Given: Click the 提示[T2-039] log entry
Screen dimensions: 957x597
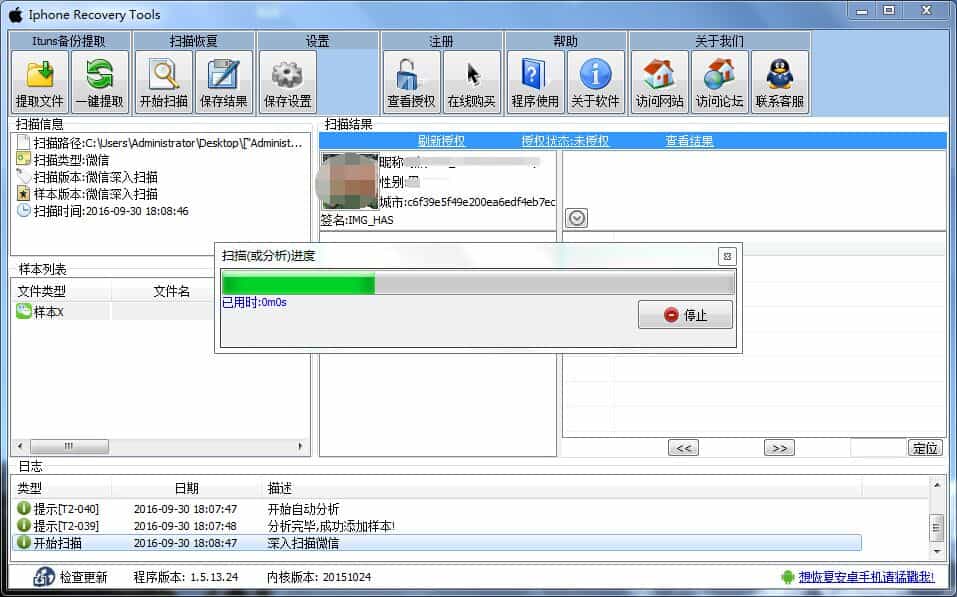Looking at the screenshot, I should pyautogui.click(x=438, y=526).
